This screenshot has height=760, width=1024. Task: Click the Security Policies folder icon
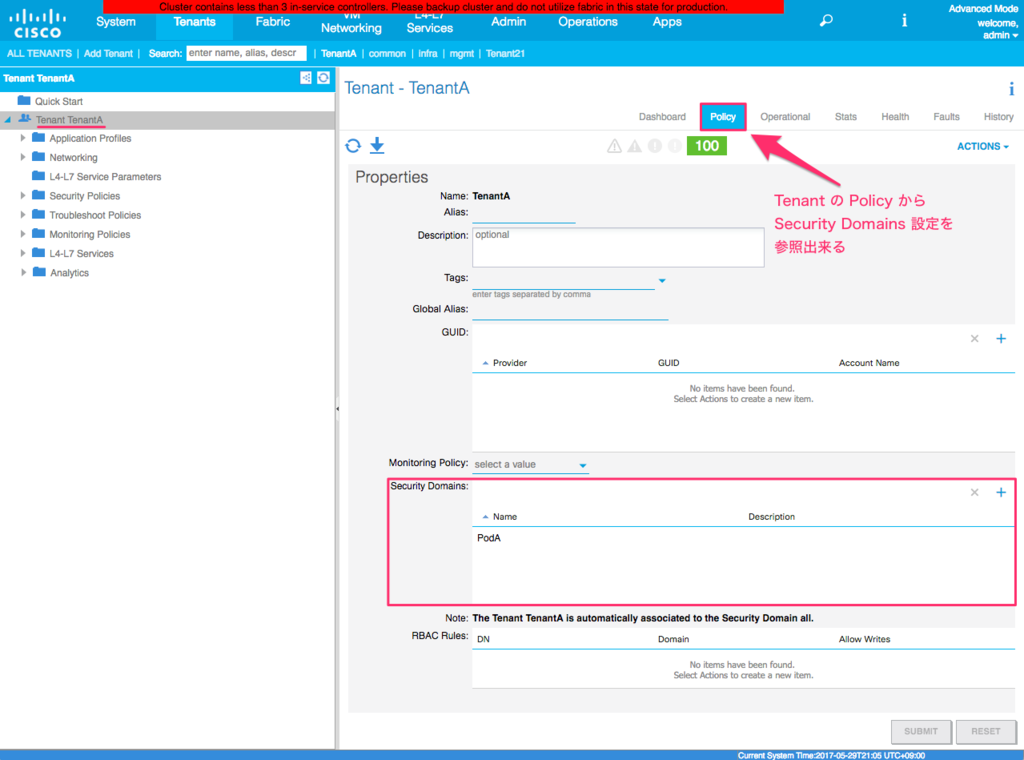tap(39, 195)
